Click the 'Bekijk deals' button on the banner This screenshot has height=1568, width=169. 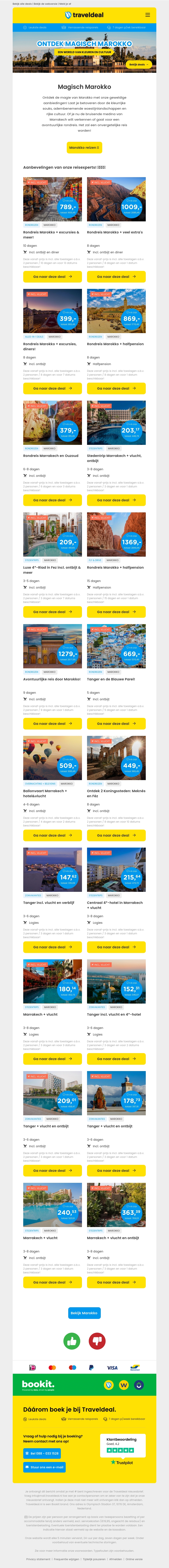tap(138, 64)
